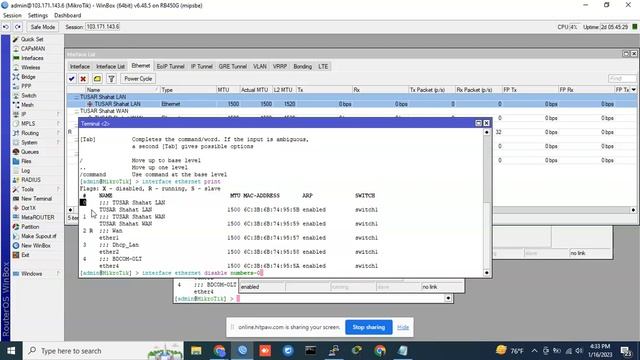Switch to the Interface tab
This screenshot has height=360, width=640.
80,67
